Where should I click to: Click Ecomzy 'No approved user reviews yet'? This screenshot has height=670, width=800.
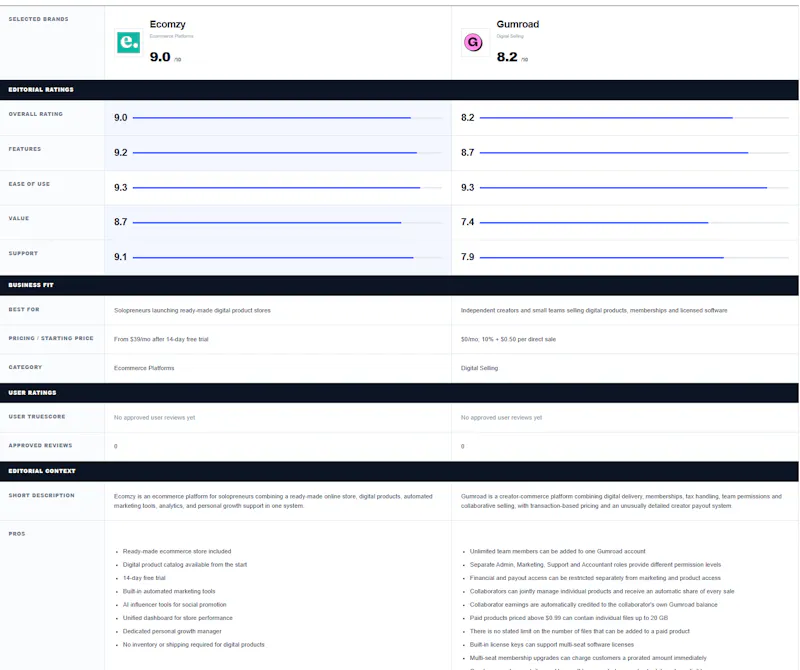(155, 417)
